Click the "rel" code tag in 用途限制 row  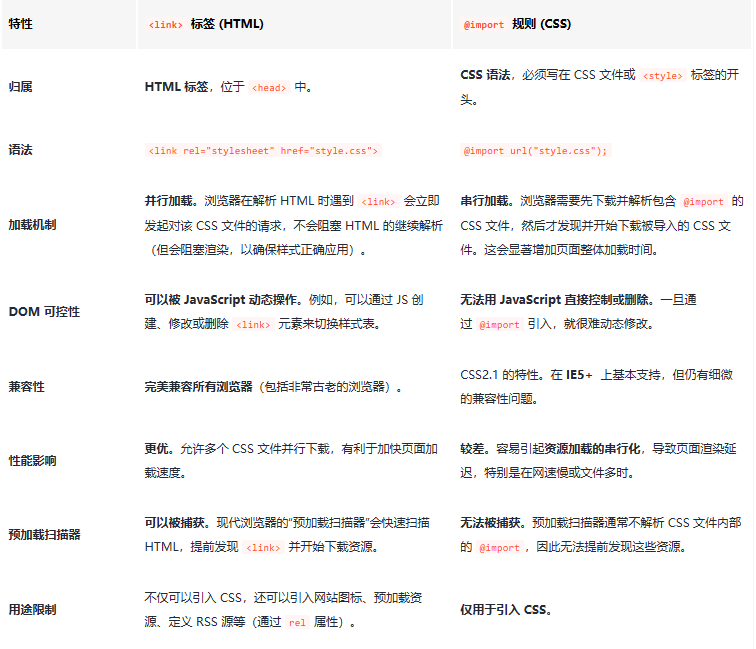pos(296,622)
